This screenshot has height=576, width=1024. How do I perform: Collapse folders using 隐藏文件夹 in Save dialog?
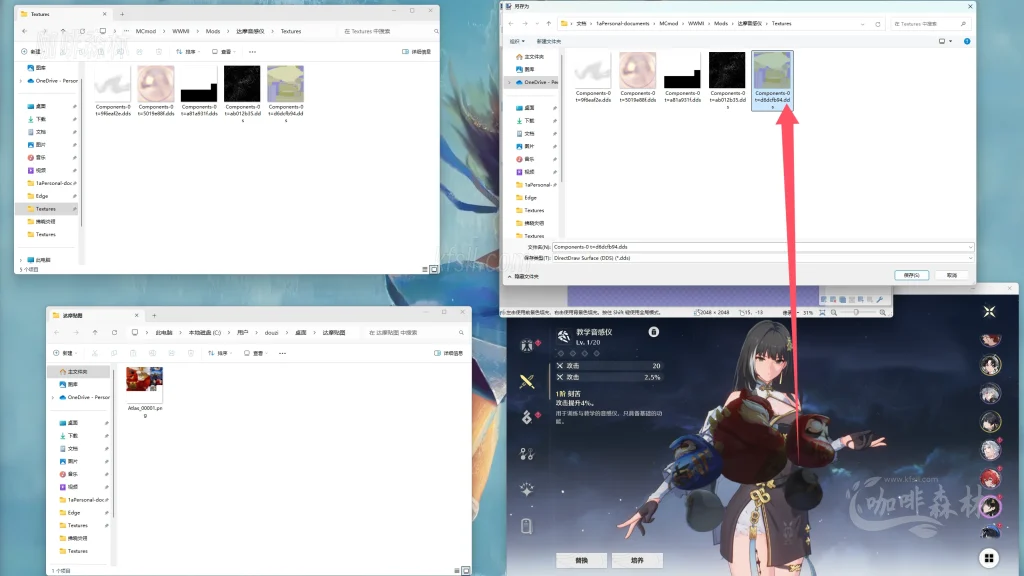pos(526,276)
